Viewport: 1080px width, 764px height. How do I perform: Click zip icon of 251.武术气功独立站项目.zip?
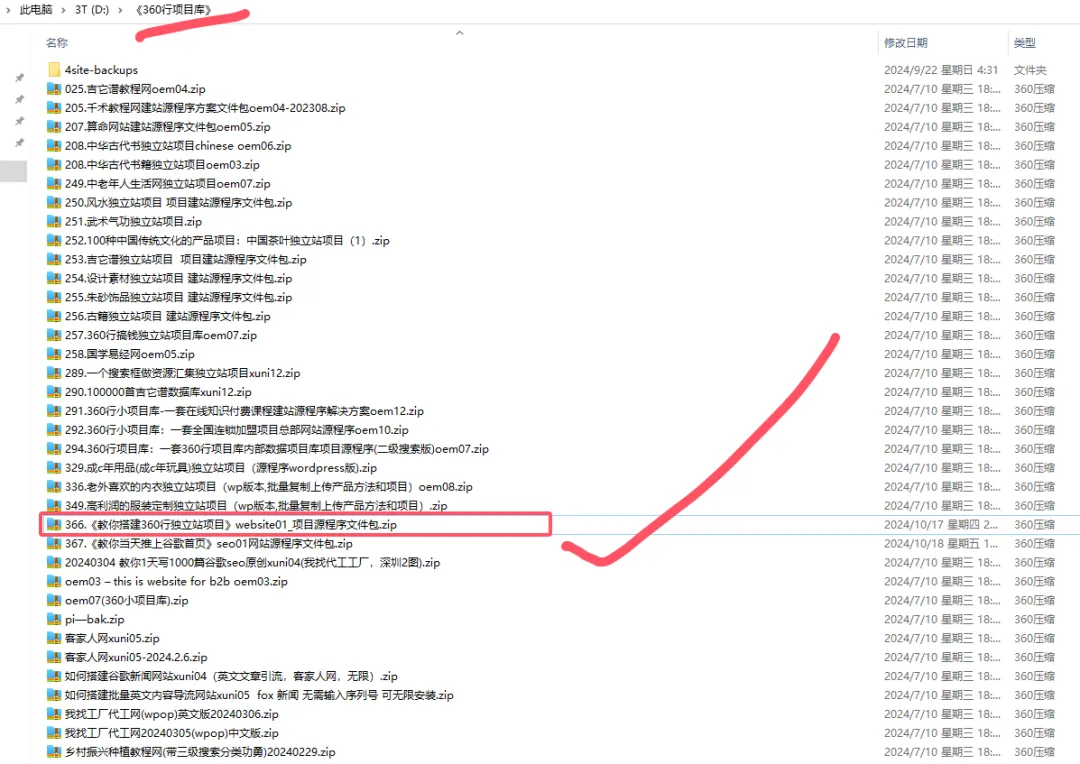pyautogui.click(x=54, y=221)
